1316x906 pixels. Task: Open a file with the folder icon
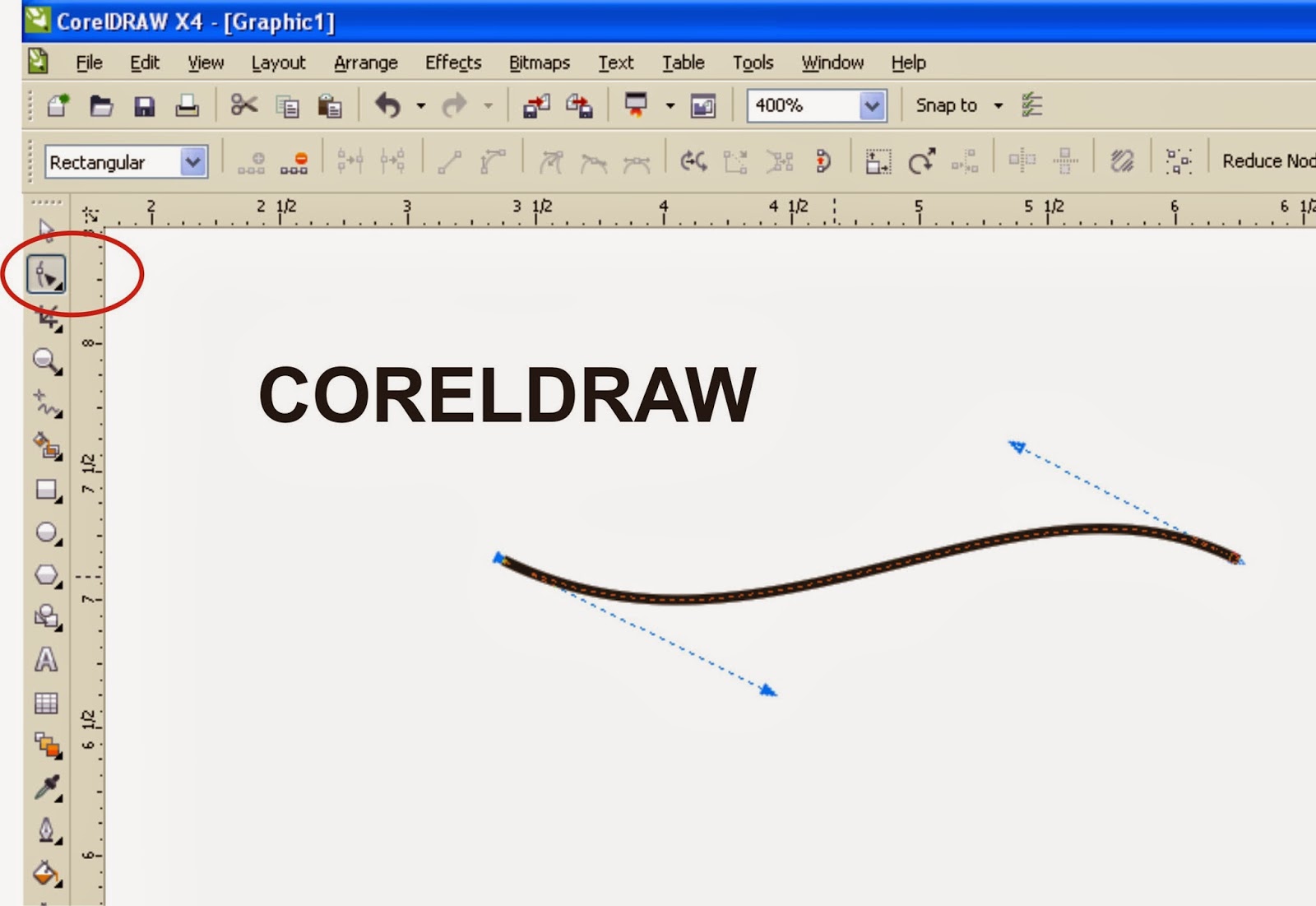(101, 105)
